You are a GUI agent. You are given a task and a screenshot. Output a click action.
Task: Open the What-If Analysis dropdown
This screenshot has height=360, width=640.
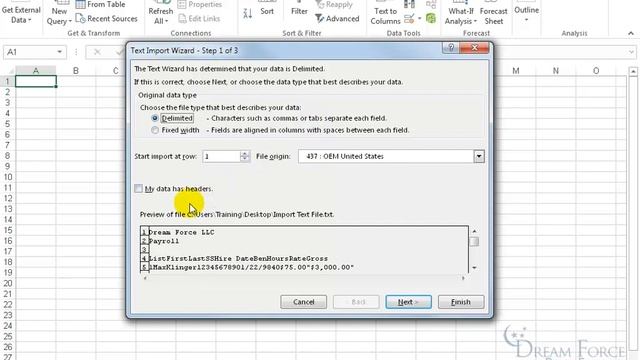(460, 15)
